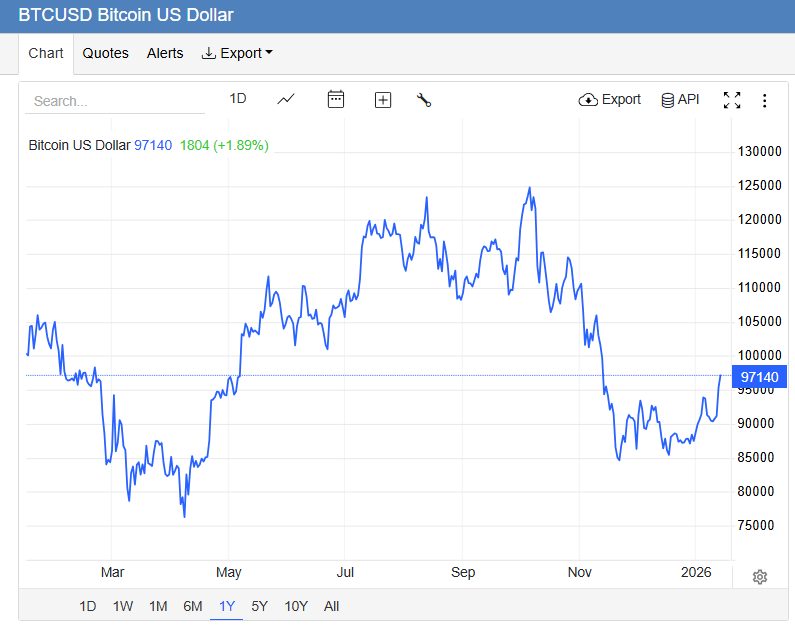
Task: Open the vertical three-dot more menu
Action: tap(765, 100)
